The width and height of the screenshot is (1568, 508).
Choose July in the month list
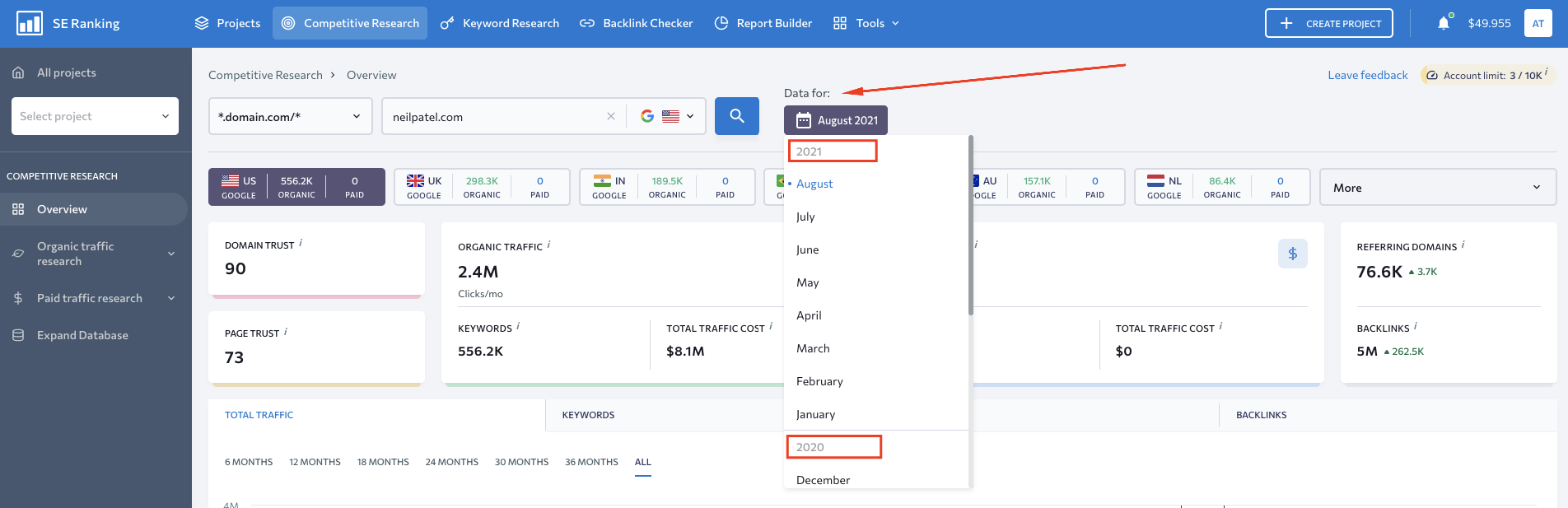(876, 217)
